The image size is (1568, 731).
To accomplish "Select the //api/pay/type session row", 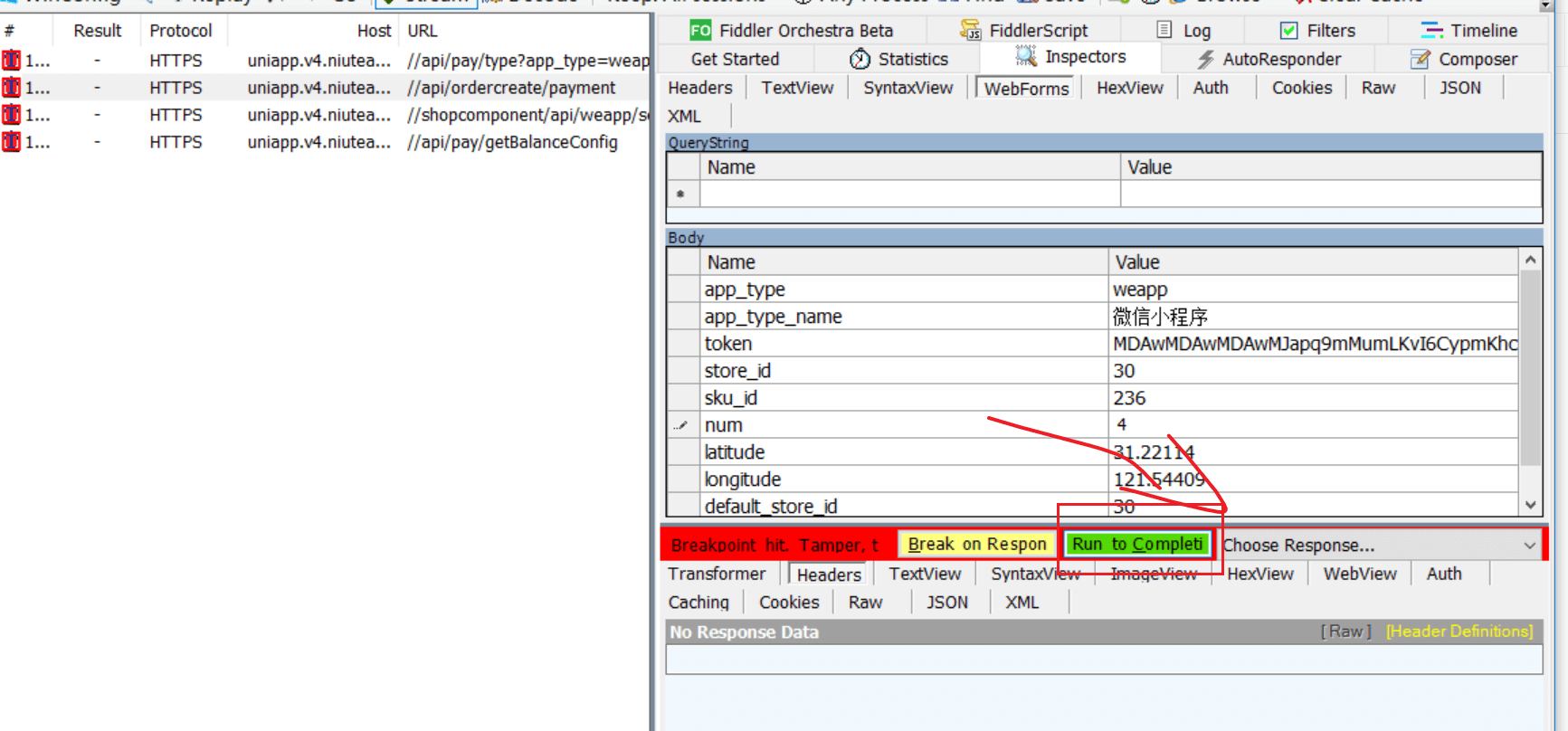I will point(326,61).
